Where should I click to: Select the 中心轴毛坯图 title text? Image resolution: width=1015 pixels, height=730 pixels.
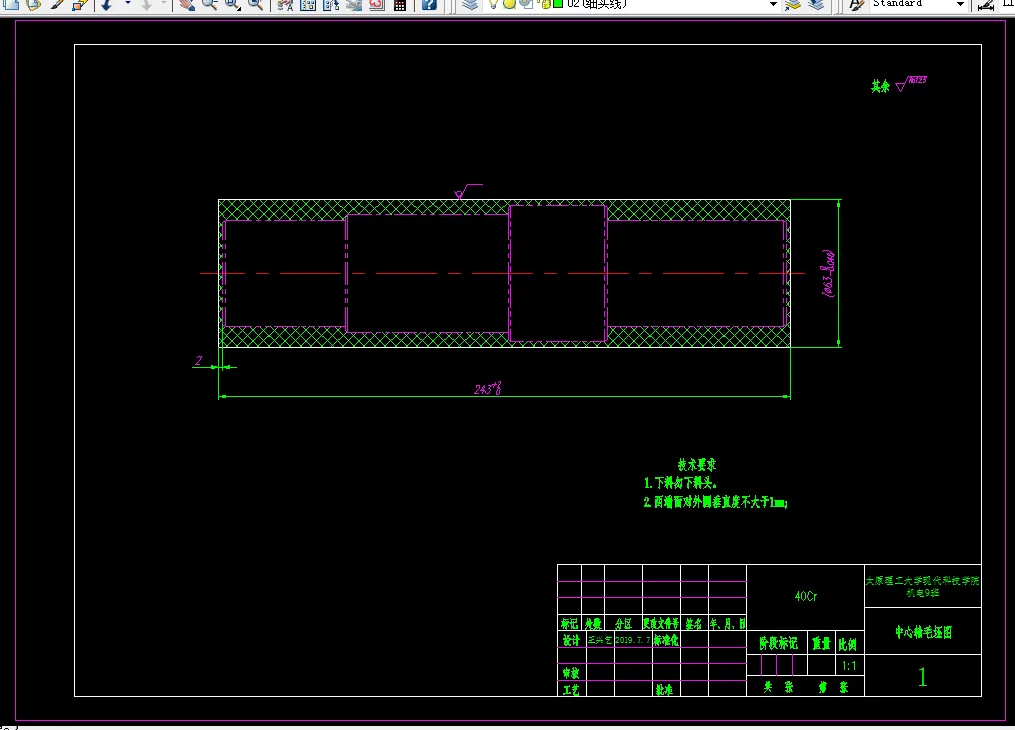click(924, 632)
